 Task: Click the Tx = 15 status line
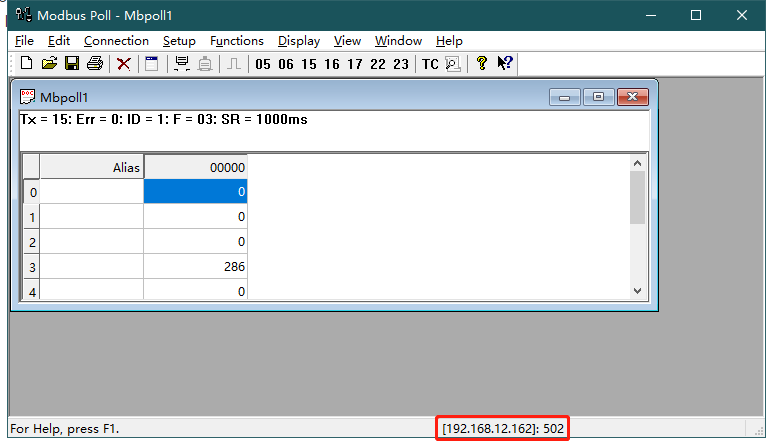[x=164, y=120]
